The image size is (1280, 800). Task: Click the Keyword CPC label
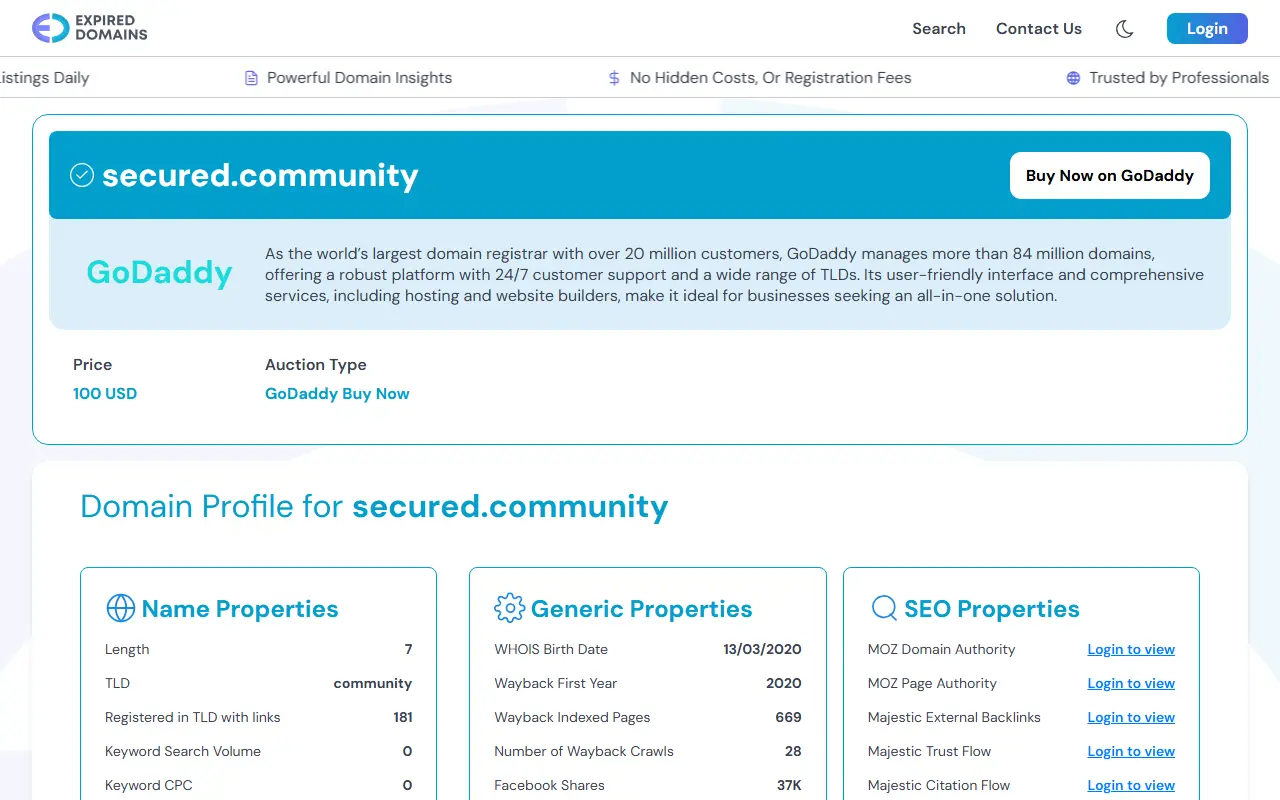point(149,786)
